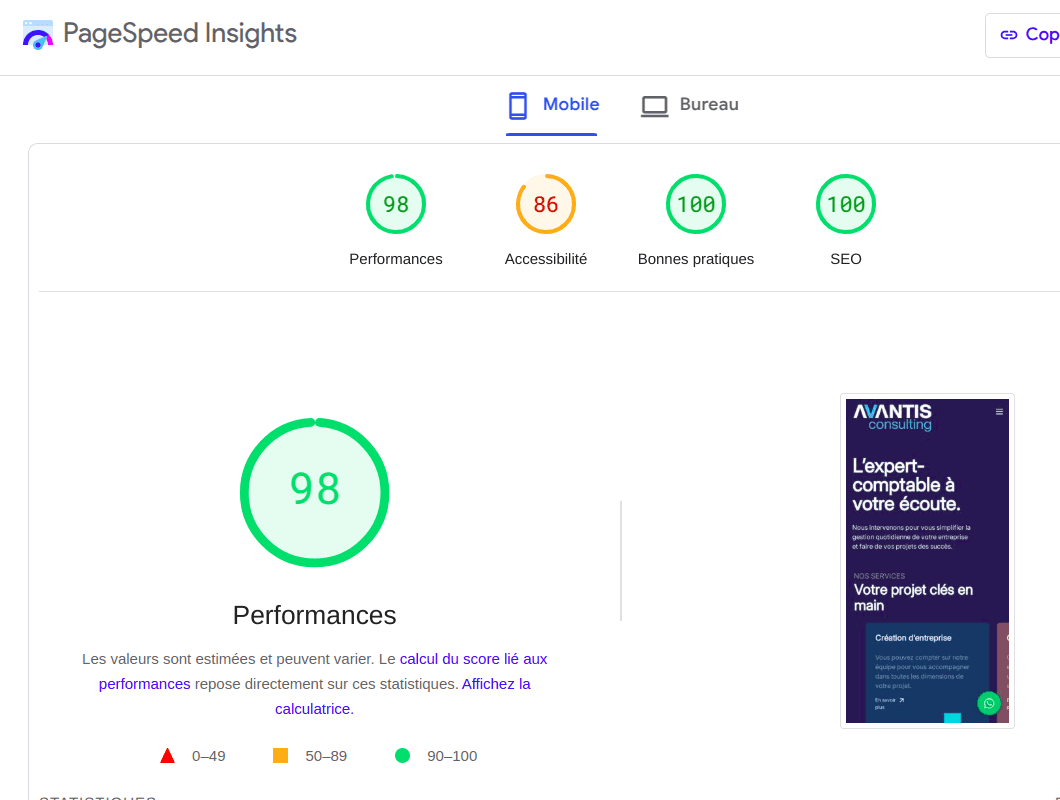Click the PageSpeed Insights title text

[180, 34]
